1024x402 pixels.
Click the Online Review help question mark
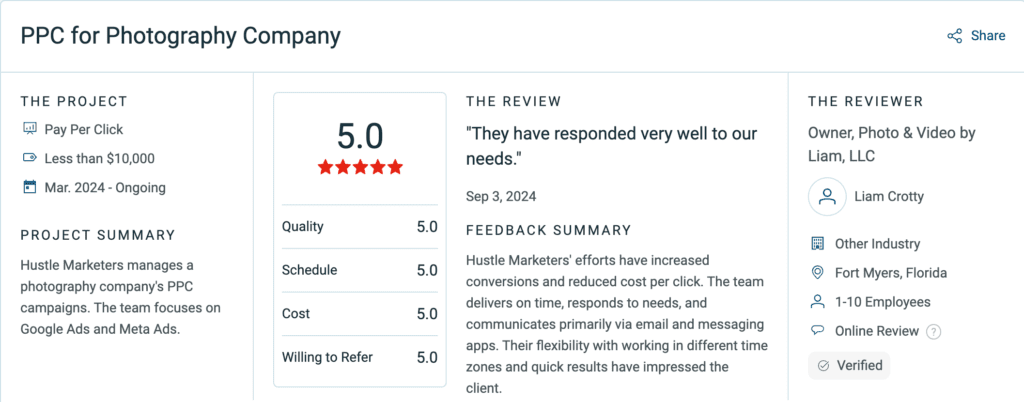[x=934, y=332]
